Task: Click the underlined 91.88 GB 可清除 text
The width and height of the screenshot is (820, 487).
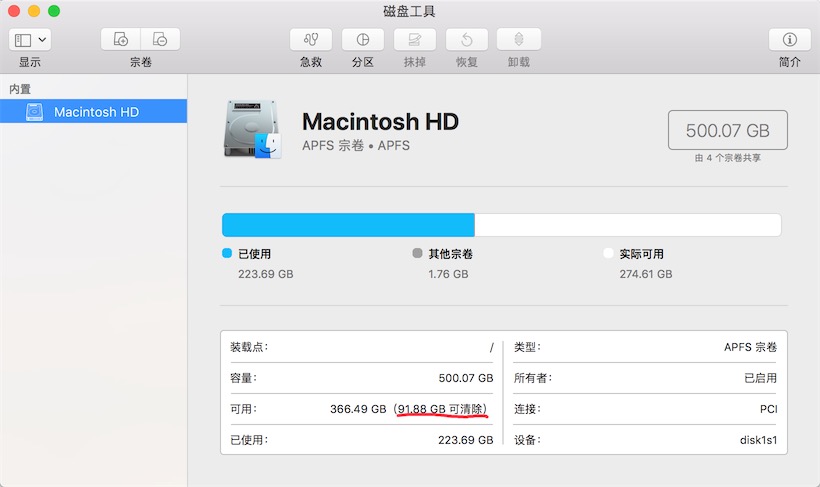Action: (x=441, y=408)
